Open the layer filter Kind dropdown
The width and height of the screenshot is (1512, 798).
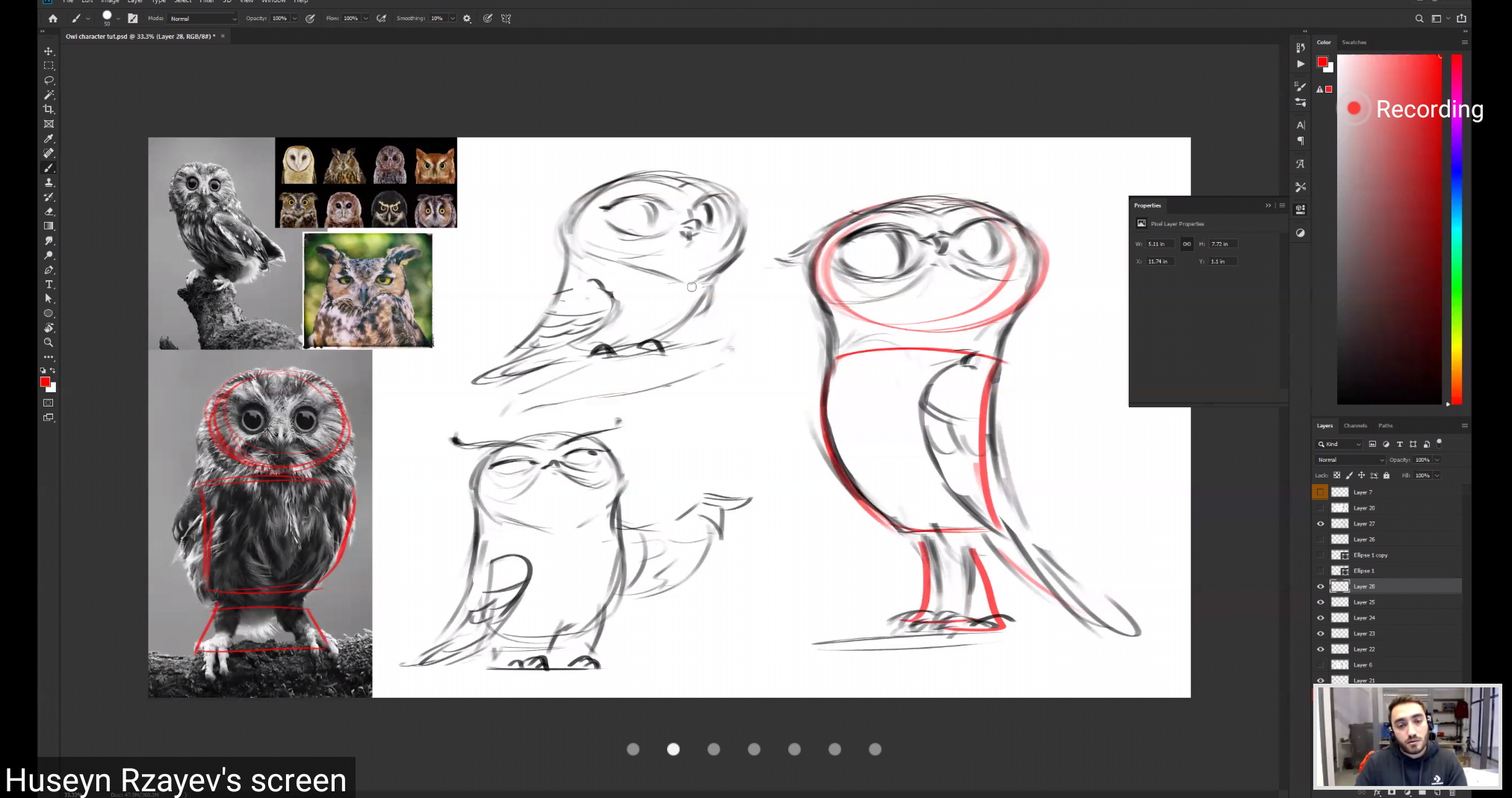coord(1339,445)
